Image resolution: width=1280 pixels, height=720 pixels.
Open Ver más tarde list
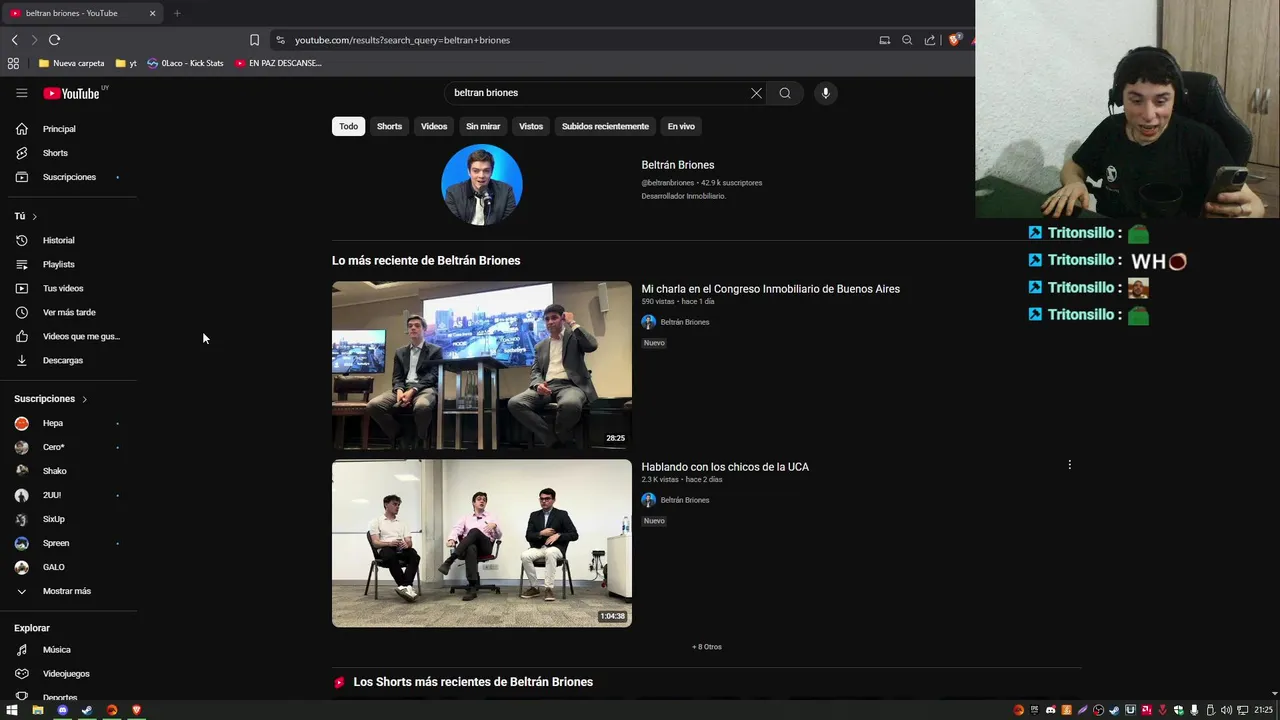point(68,312)
